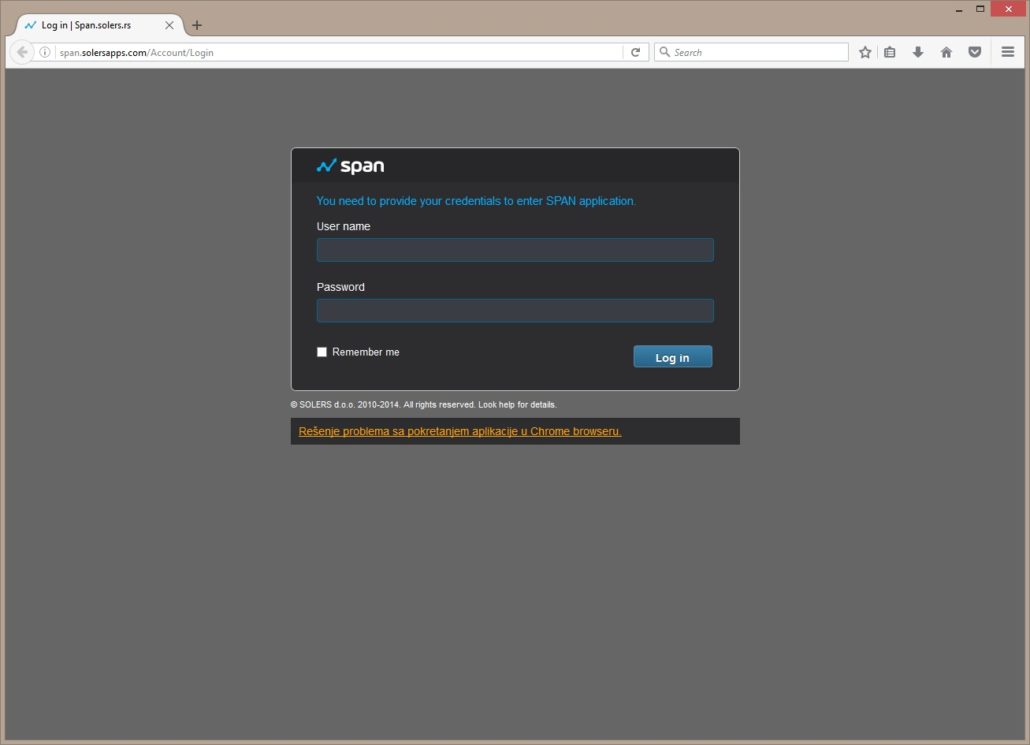Close the Log in tab

pyautogui.click(x=169, y=25)
